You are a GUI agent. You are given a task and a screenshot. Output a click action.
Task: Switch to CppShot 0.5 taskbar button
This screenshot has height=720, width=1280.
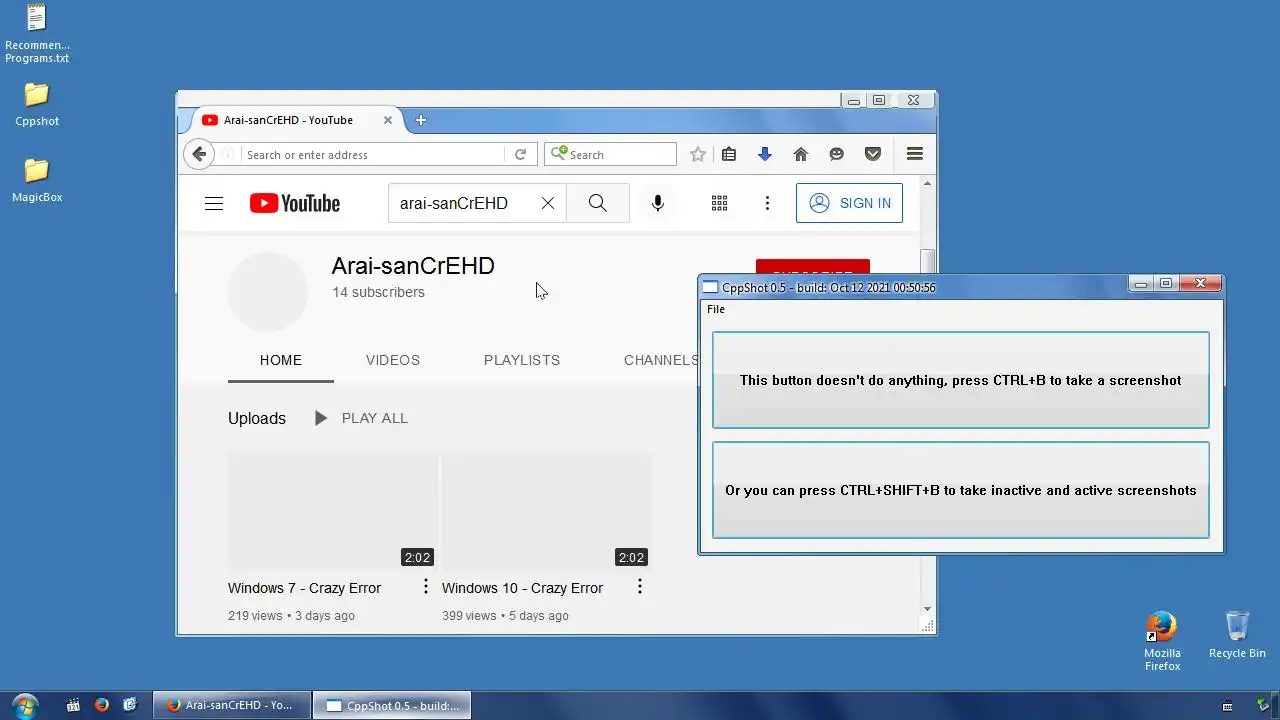[x=392, y=705]
